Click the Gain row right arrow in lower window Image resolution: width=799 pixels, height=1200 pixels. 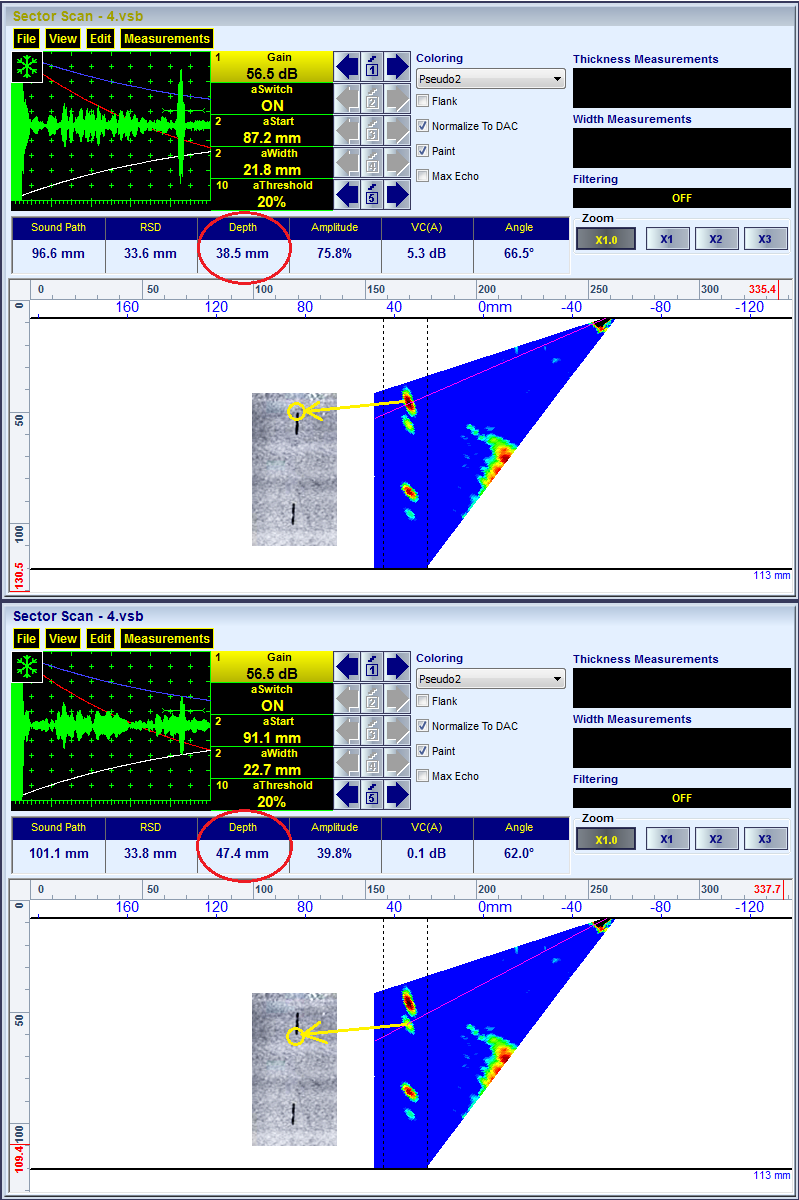point(398,667)
